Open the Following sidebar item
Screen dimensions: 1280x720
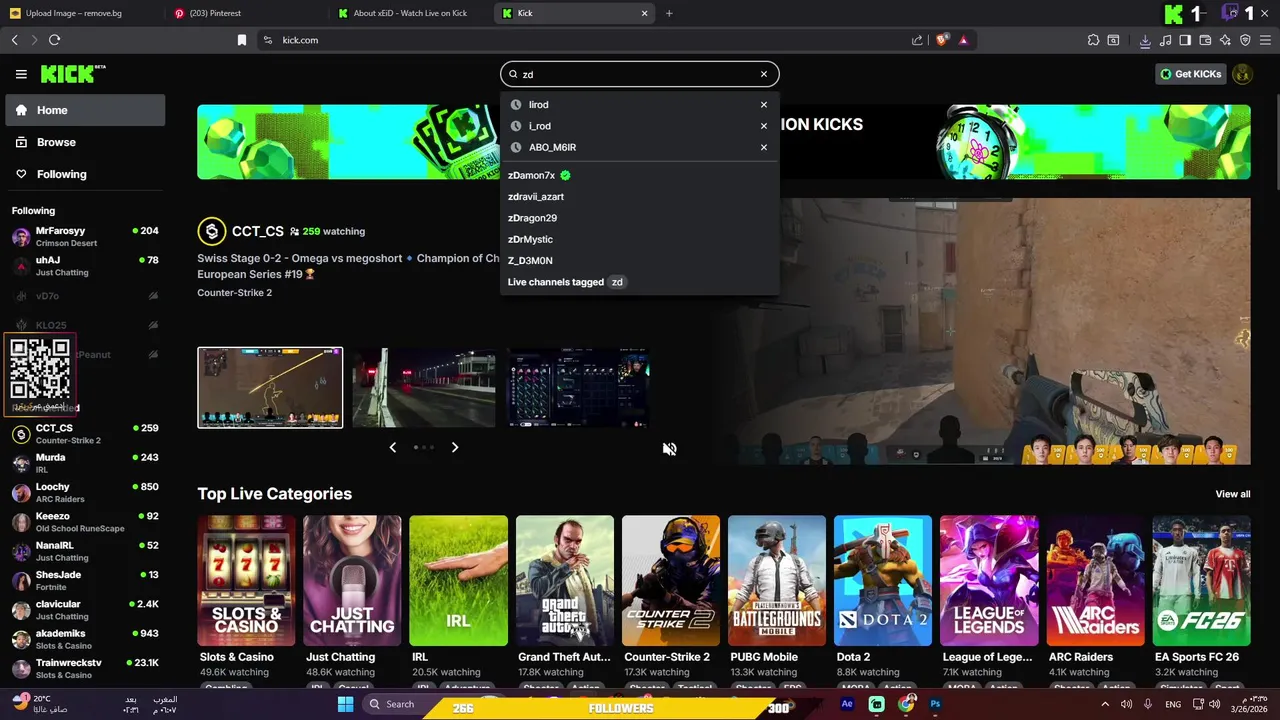tap(85, 174)
